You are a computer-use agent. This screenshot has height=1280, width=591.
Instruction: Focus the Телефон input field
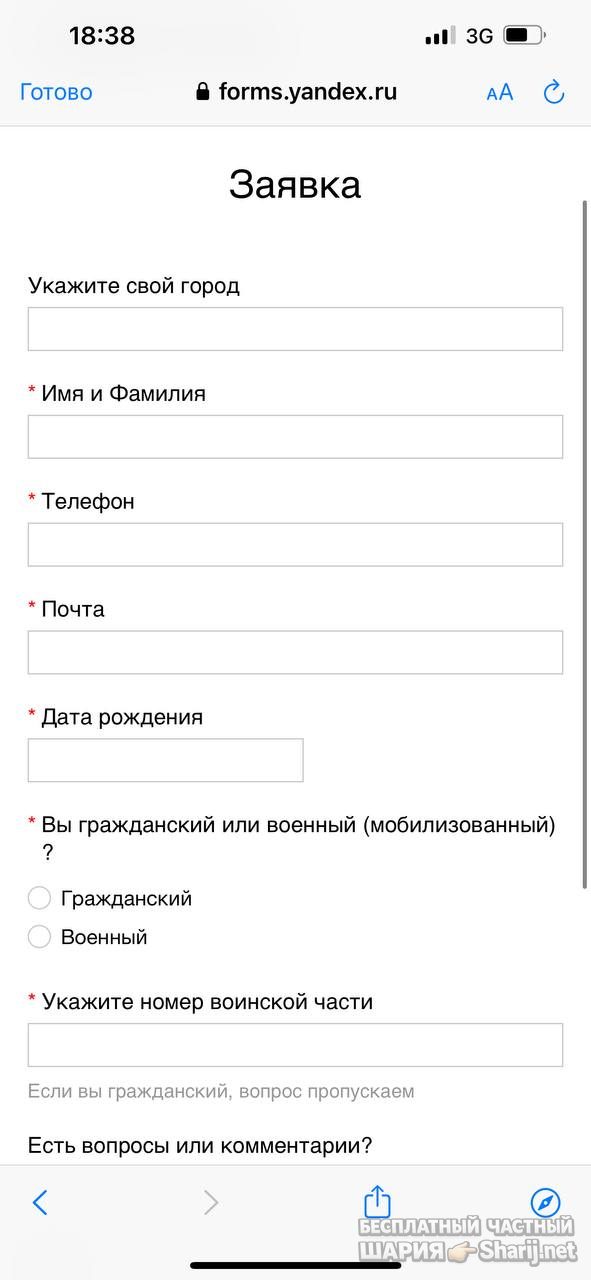coord(295,545)
